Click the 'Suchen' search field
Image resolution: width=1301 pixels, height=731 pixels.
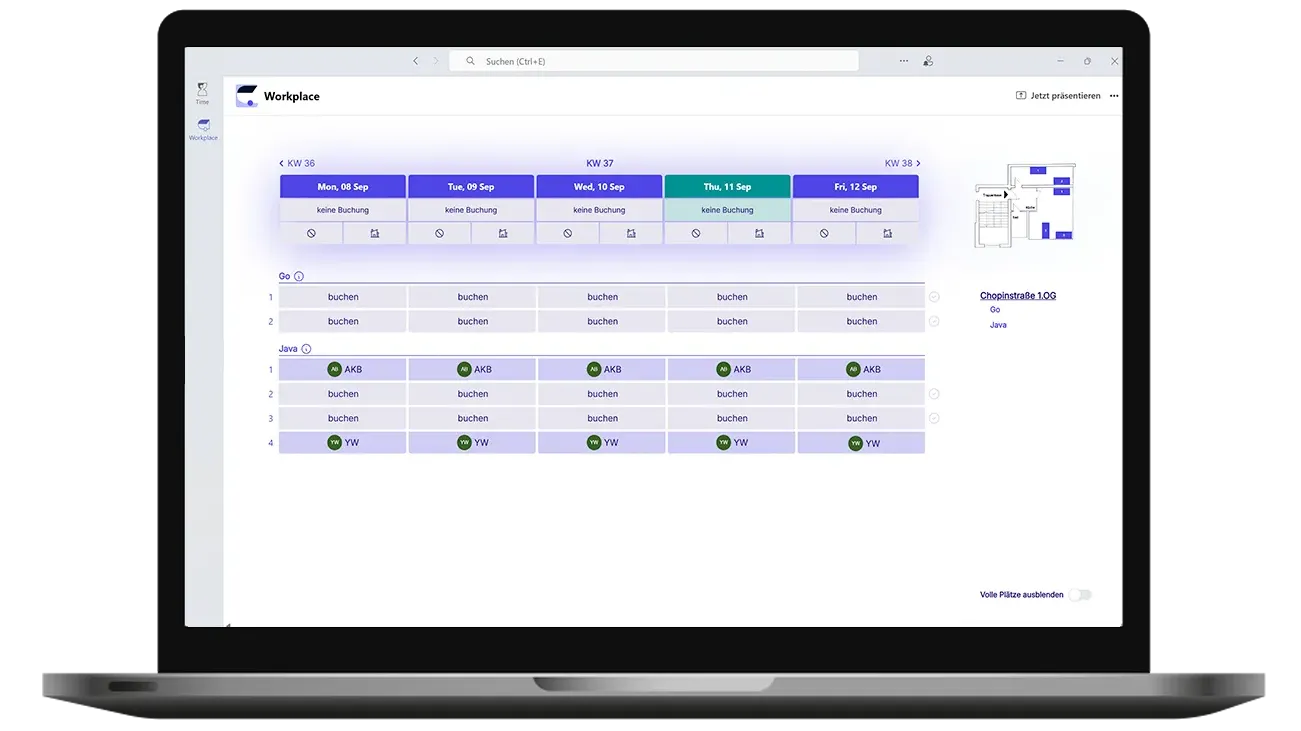click(x=654, y=61)
